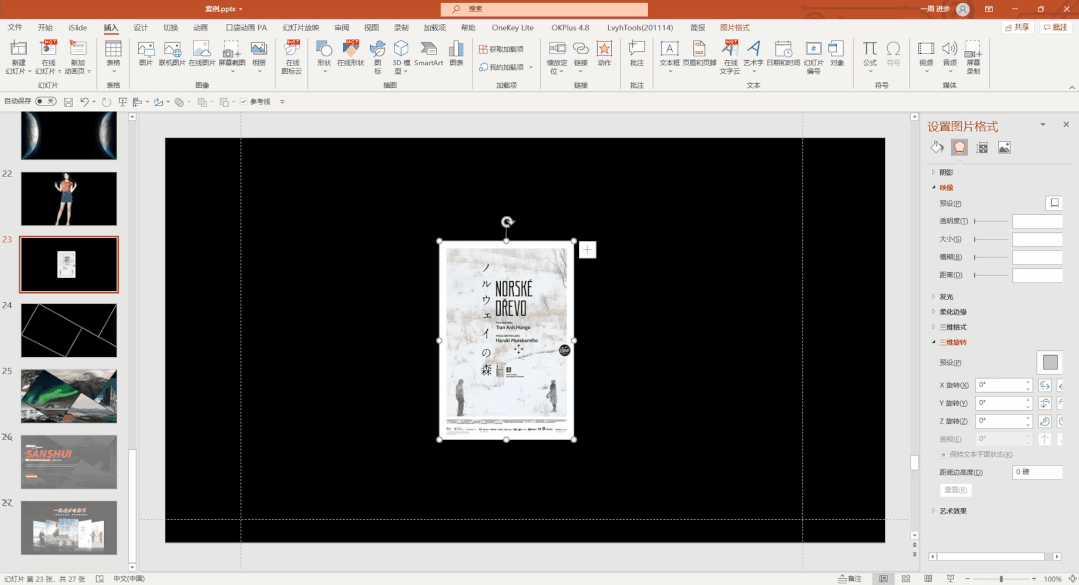Add a 批注 comment
Image resolution: width=1079 pixels, height=585 pixels.
tap(637, 53)
